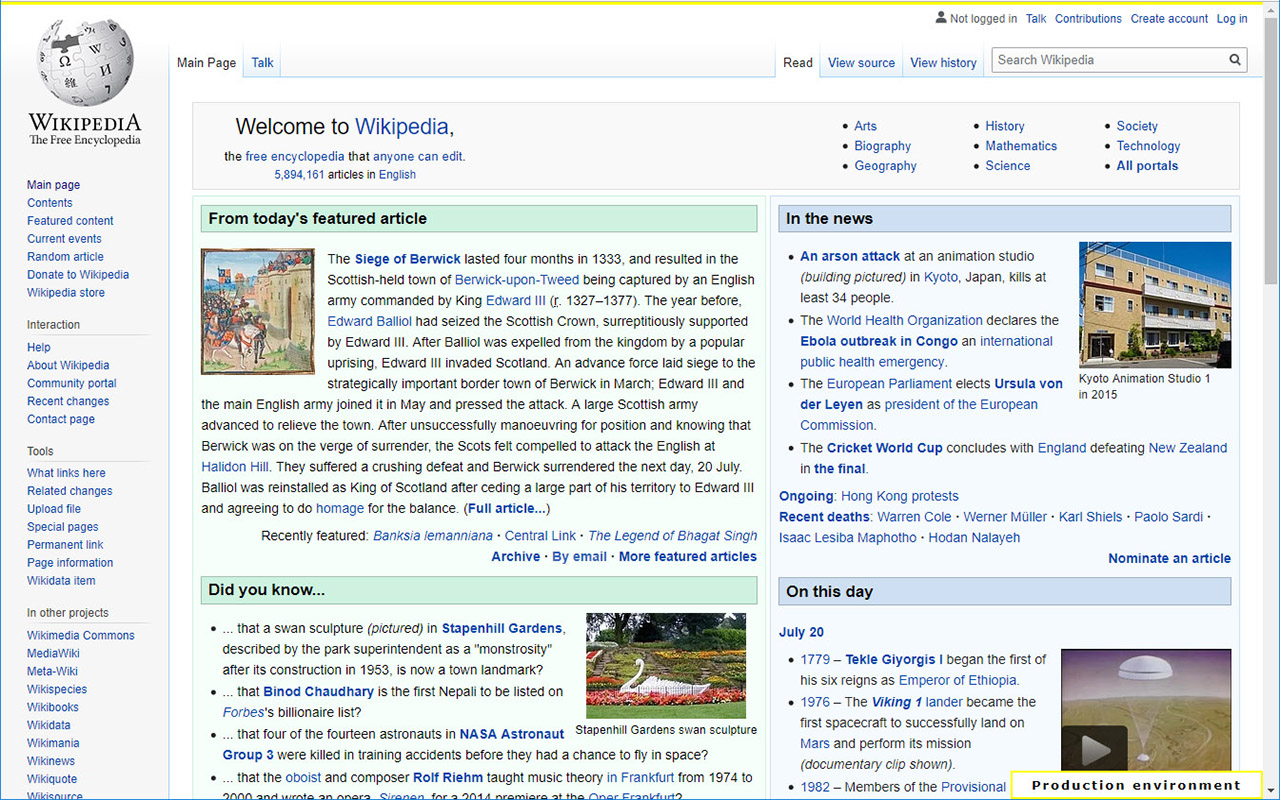1280x800 pixels.
Task: Open Featured content in sidebar
Action: [70, 221]
